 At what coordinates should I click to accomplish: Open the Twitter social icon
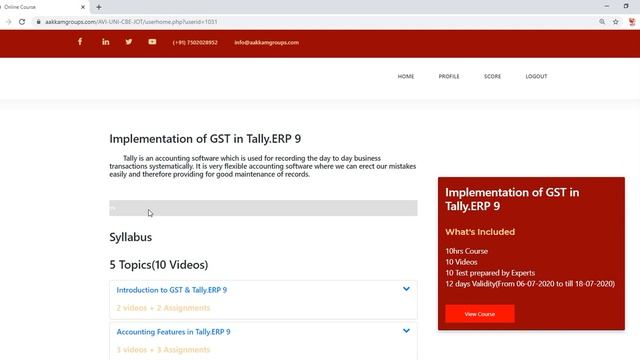(x=129, y=42)
